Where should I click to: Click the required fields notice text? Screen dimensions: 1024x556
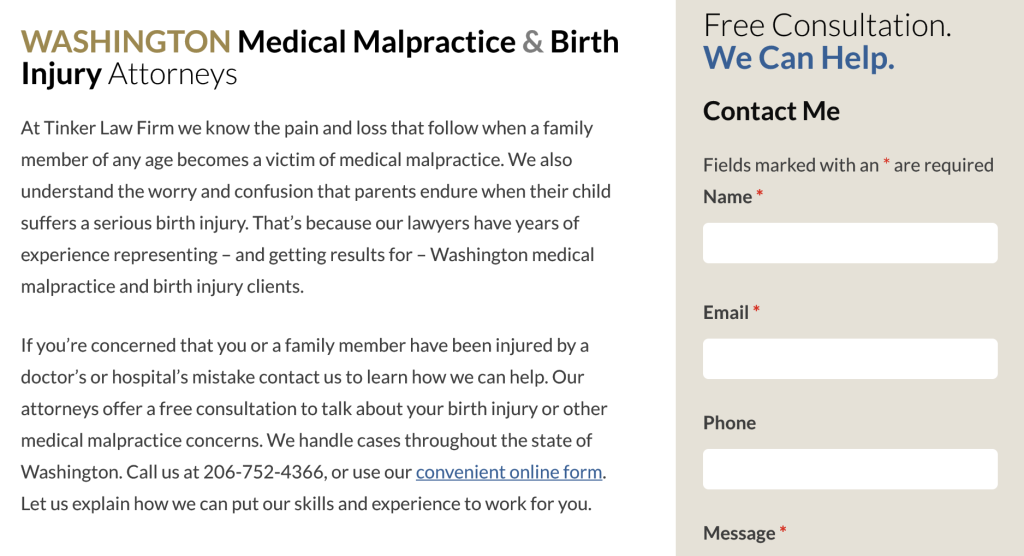848,165
